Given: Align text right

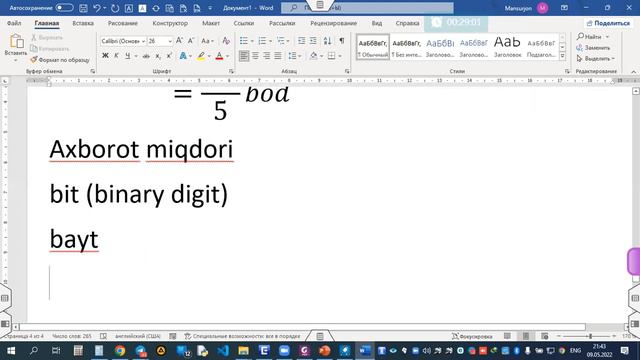Looking at the screenshot, I should coord(267,56).
